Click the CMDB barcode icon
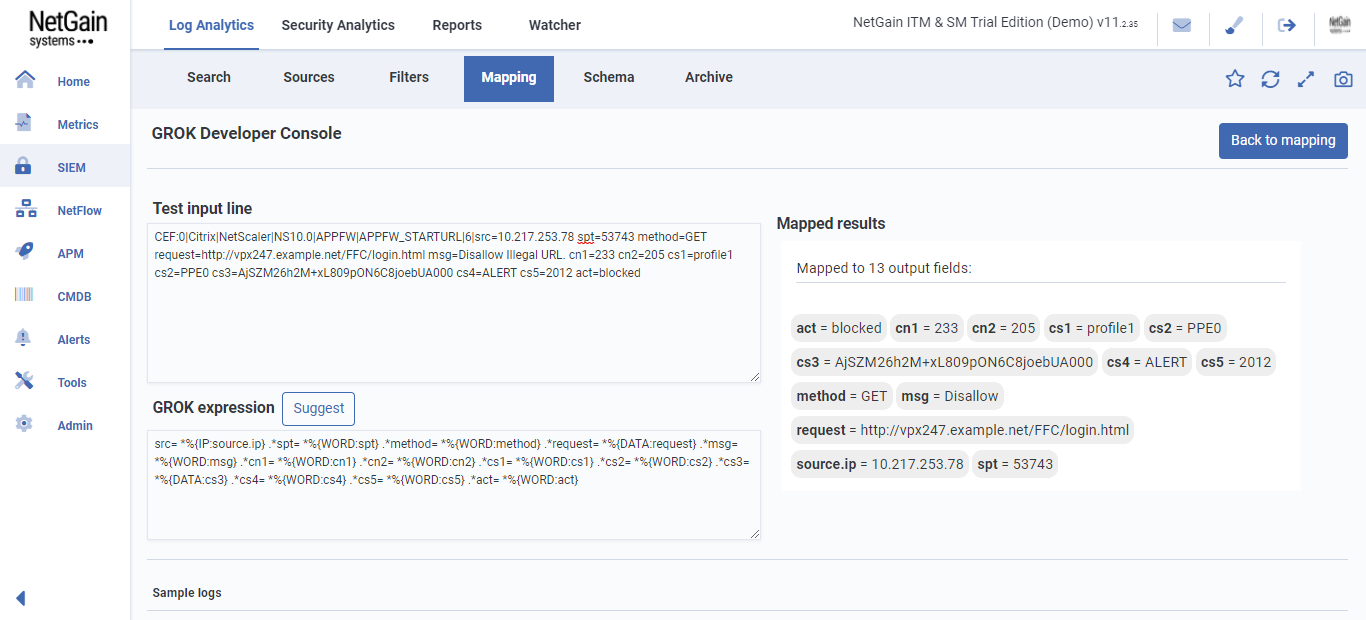This screenshot has height=620, width=1366. tap(25, 295)
